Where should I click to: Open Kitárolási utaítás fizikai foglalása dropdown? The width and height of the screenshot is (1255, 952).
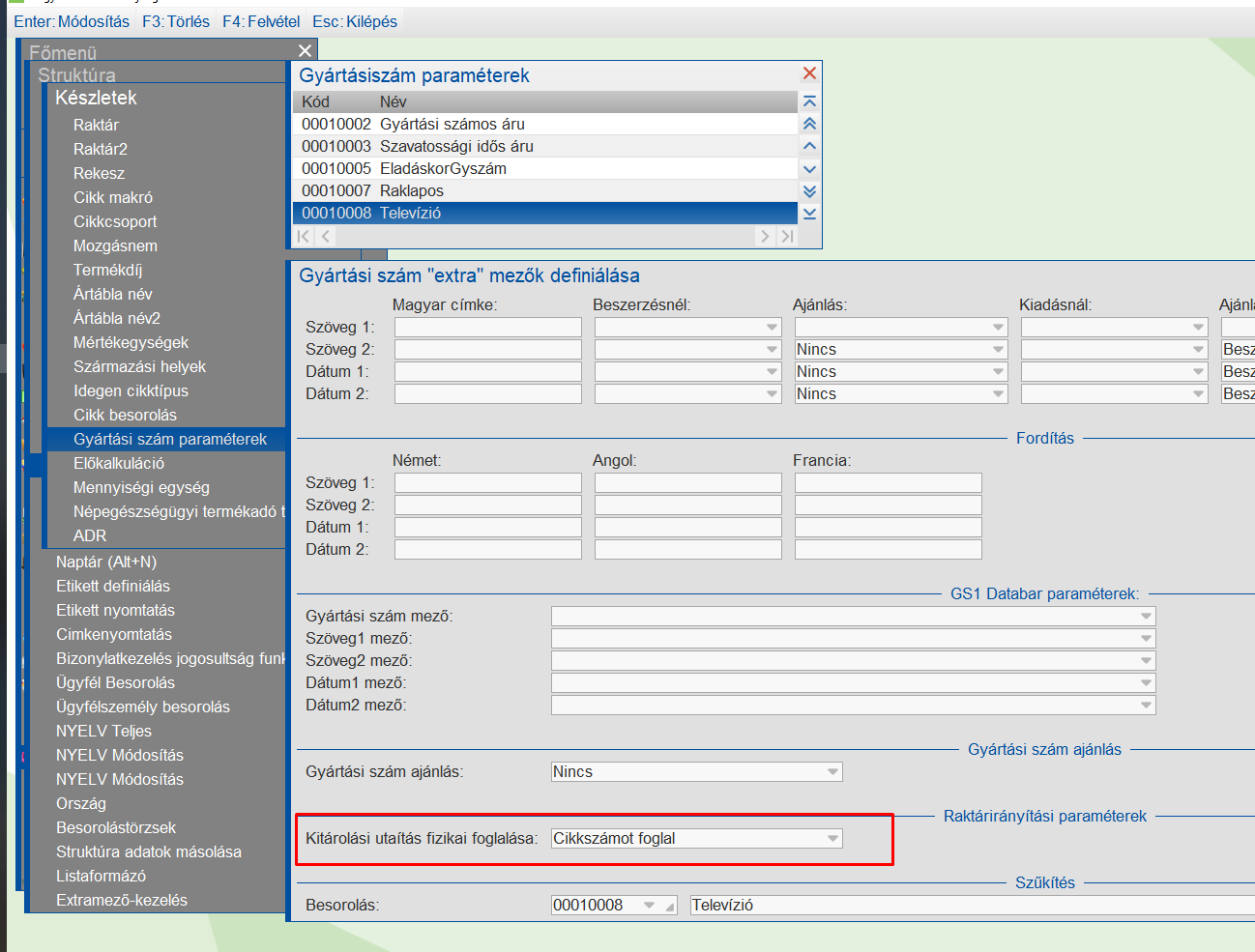(832, 839)
